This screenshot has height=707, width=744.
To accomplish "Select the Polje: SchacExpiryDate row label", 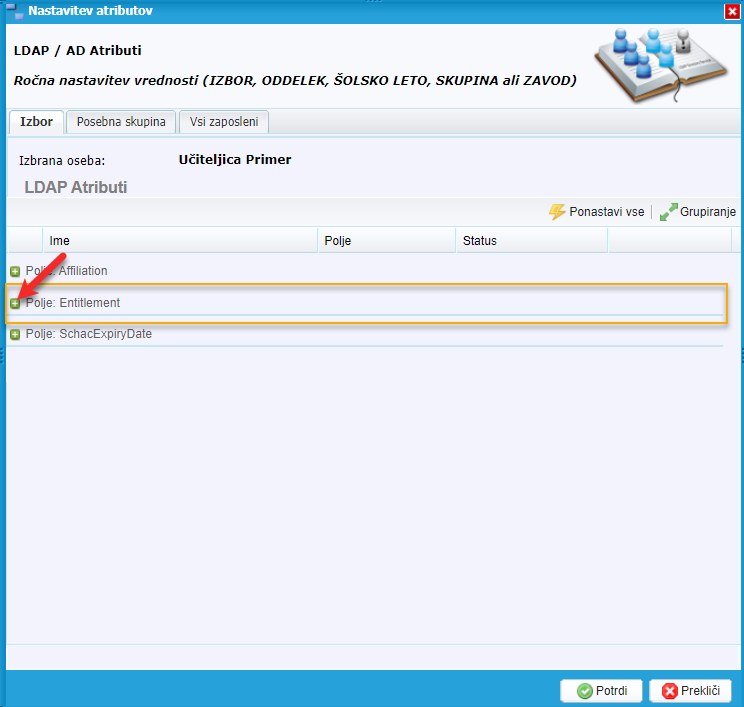I will [89, 335].
